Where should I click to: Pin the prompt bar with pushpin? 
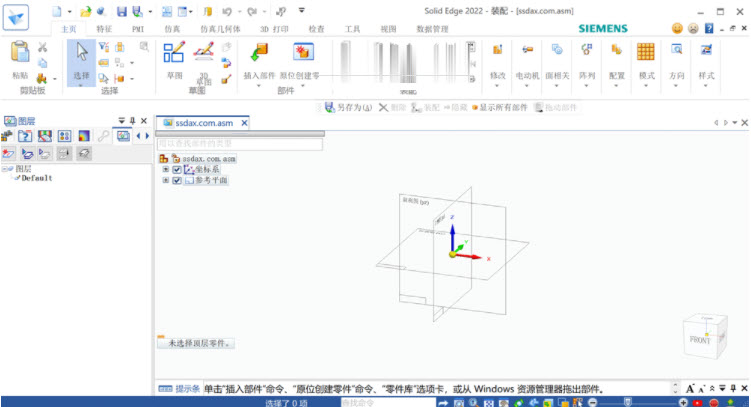tap(733, 388)
